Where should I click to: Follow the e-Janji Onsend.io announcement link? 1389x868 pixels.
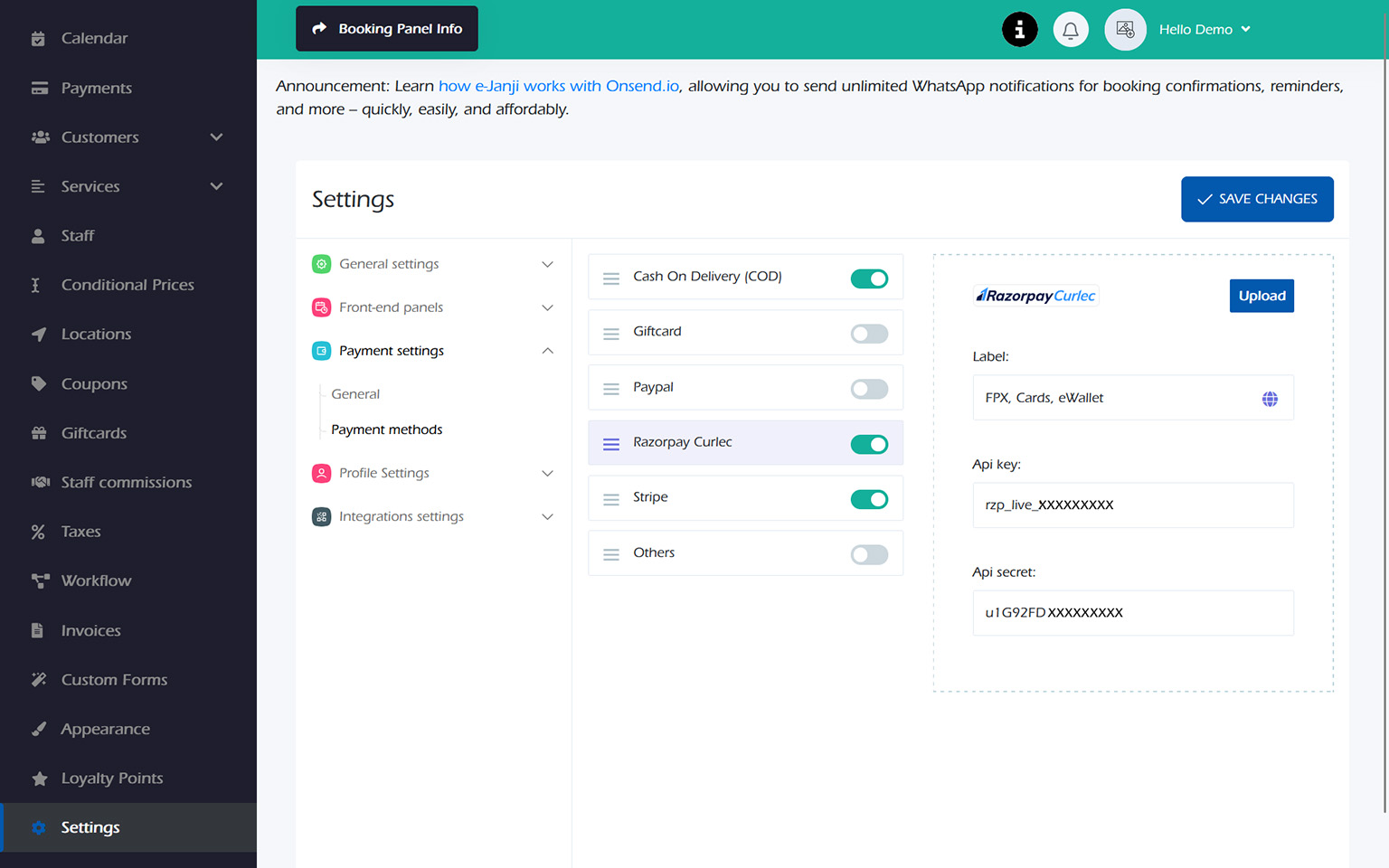(559, 86)
